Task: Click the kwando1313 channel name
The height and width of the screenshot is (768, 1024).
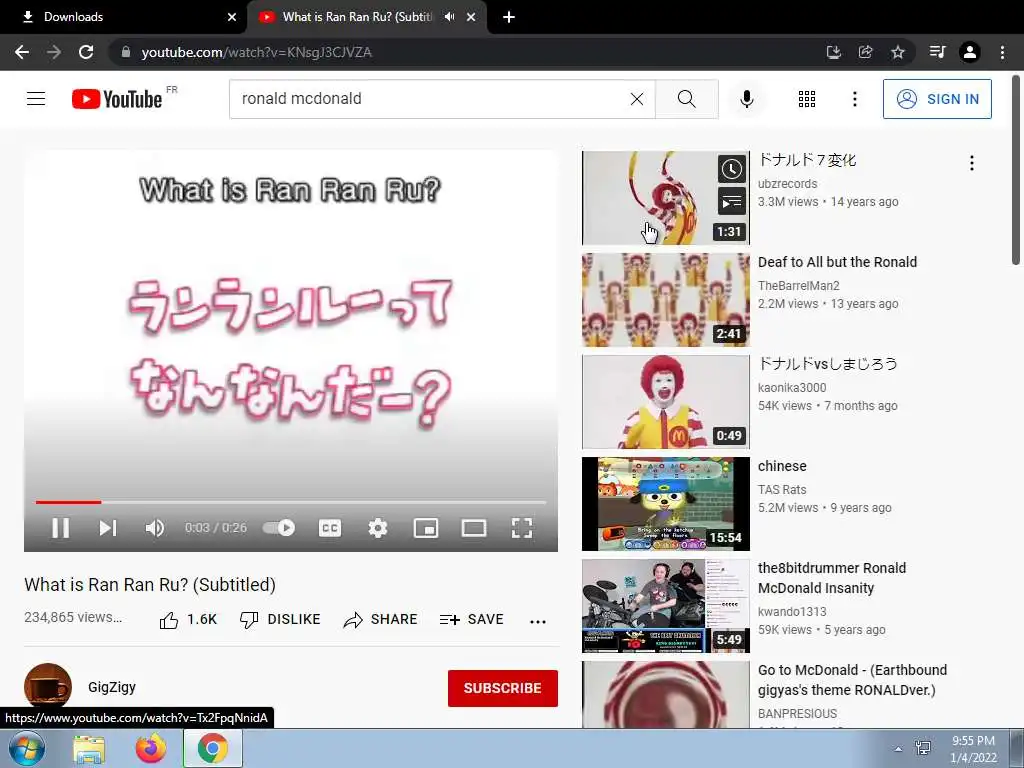Action: coord(792,611)
